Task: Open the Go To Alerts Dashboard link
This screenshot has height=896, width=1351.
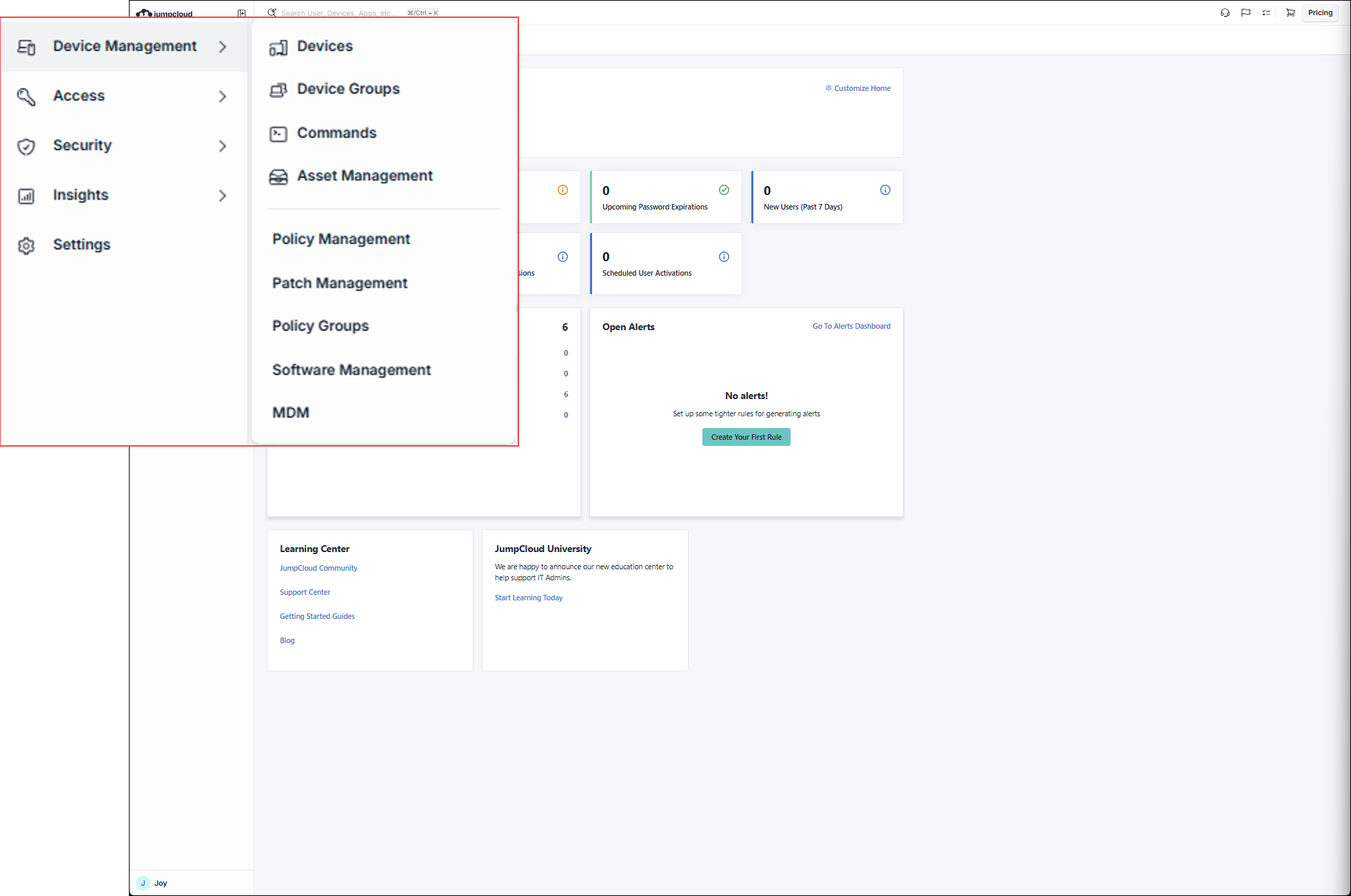Action: [851, 327]
